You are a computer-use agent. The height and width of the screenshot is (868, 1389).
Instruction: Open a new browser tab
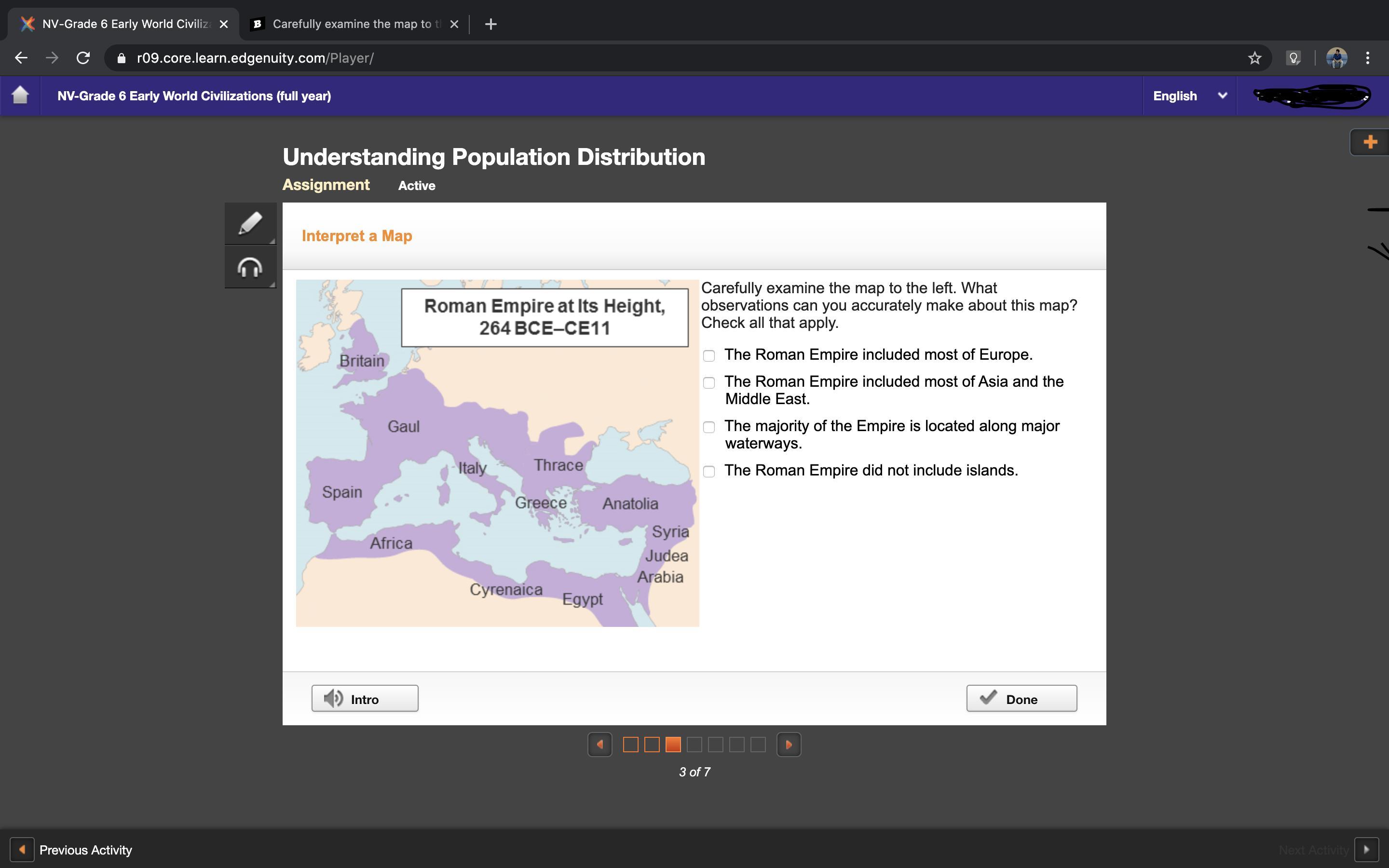[490, 24]
